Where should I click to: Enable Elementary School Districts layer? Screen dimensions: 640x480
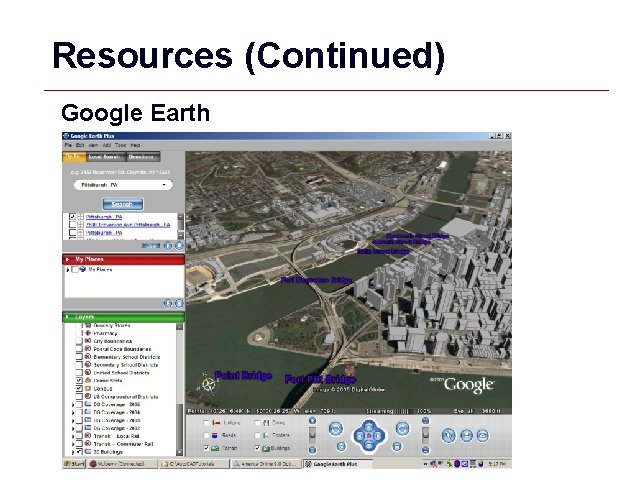click(79, 357)
